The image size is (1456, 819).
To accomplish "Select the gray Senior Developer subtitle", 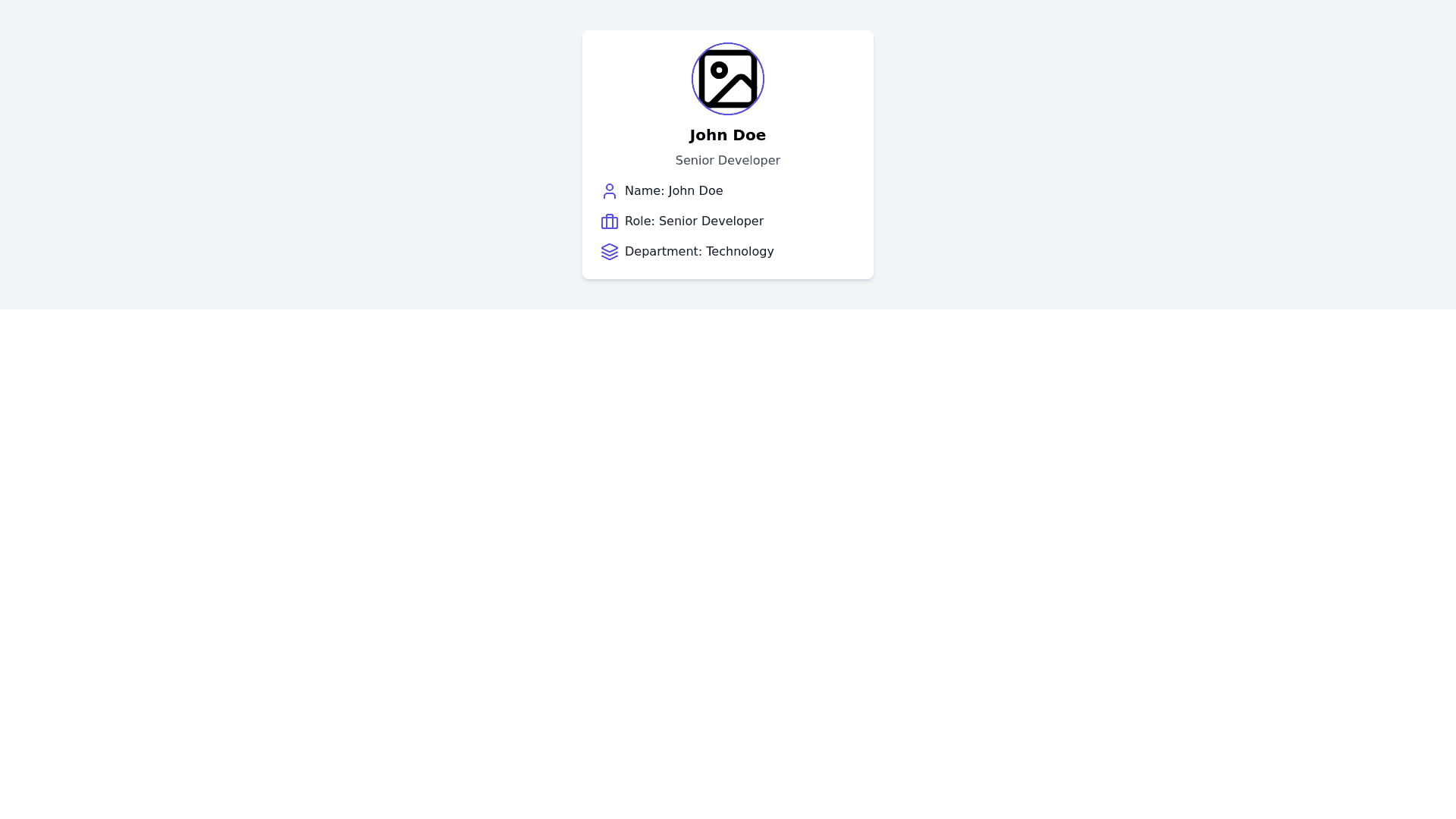I will [728, 161].
